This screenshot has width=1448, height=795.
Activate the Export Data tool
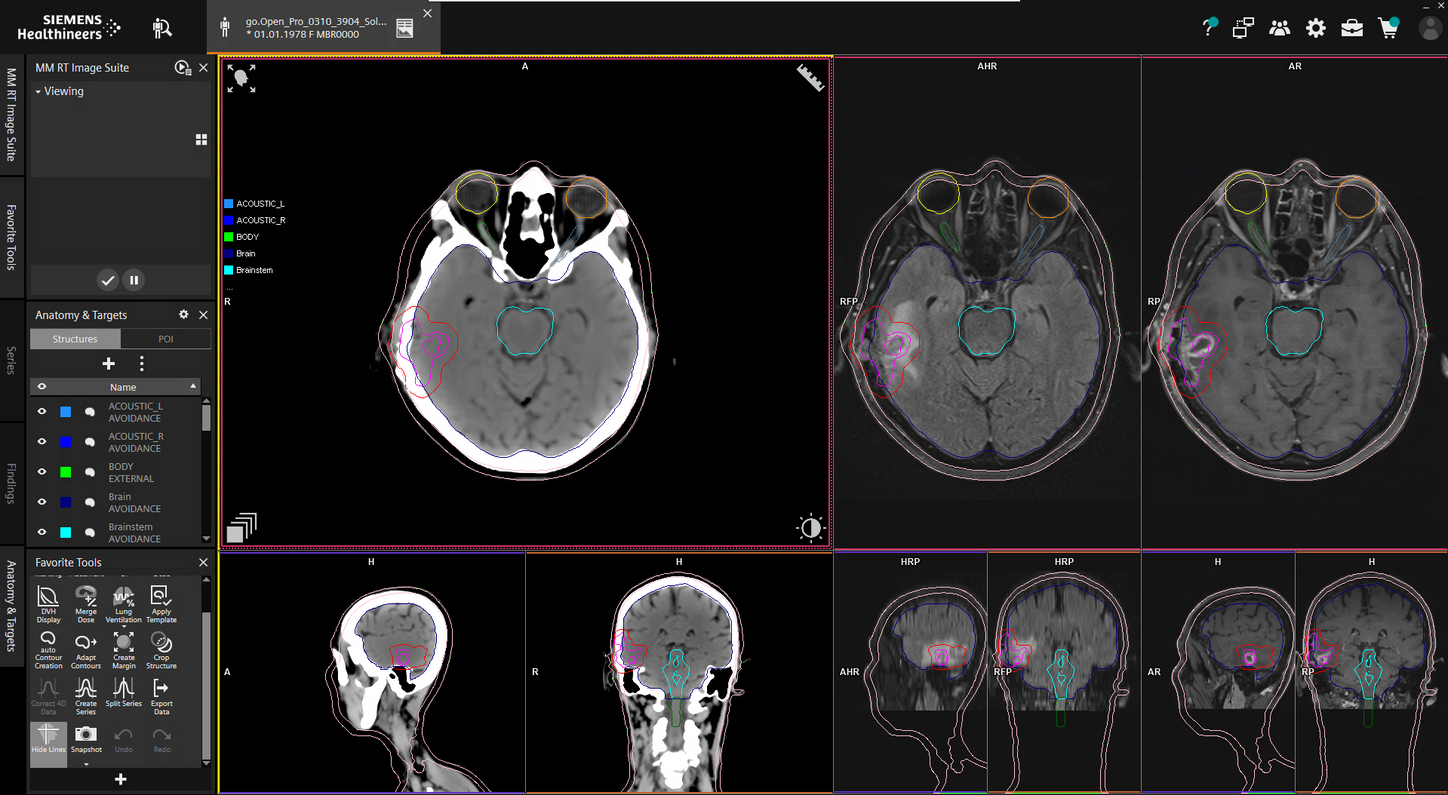coord(161,695)
